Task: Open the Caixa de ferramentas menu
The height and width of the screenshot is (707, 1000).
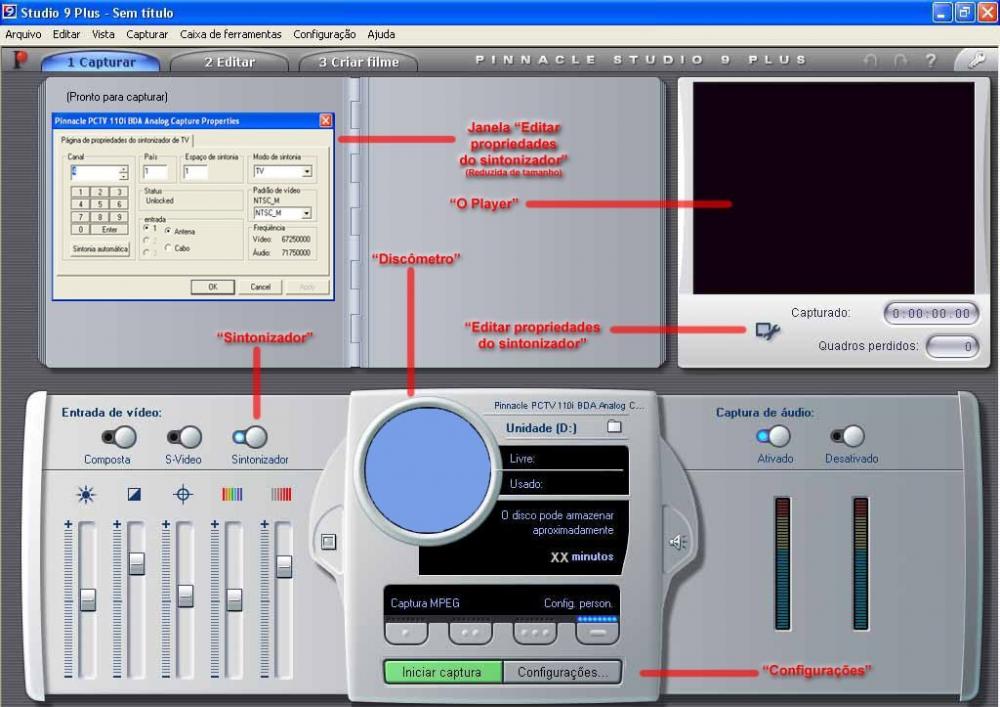Action: pyautogui.click(x=231, y=34)
